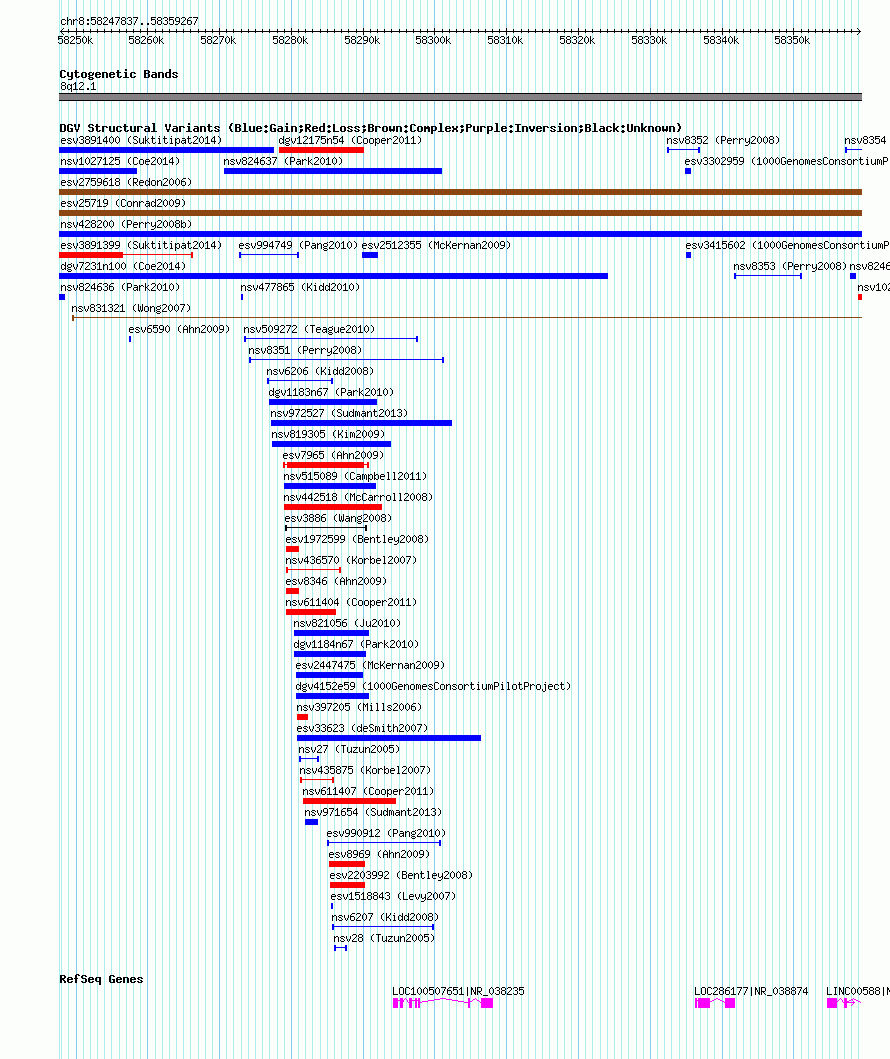Click the nsv27 (Tuzun2005) label
The image size is (890, 1059).
349,749
